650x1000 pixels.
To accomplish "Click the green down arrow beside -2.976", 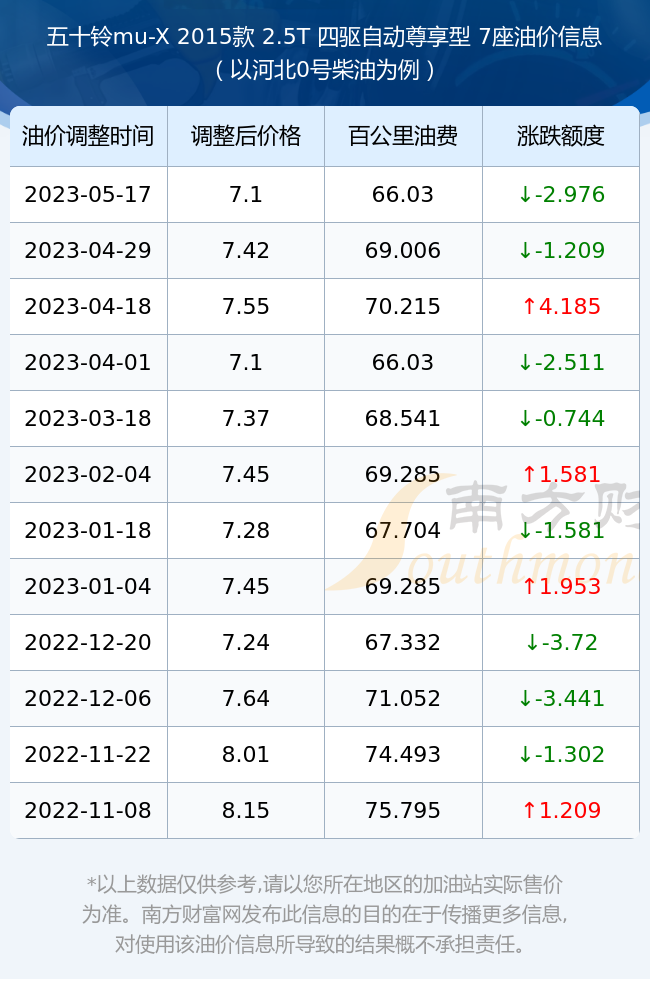I will pyautogui.click(x=525, y=195).
